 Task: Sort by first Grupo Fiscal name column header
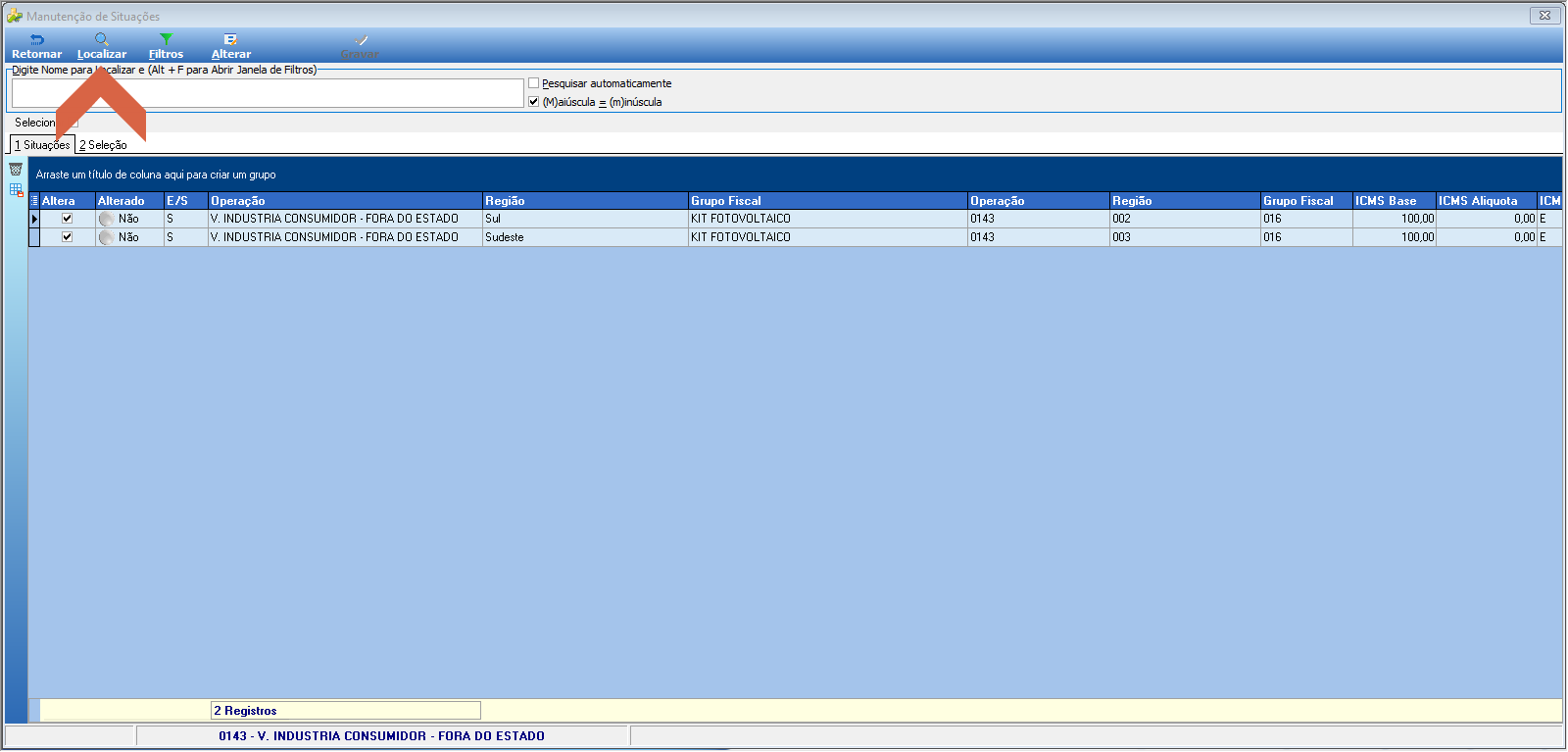click(x=828, y=201)
